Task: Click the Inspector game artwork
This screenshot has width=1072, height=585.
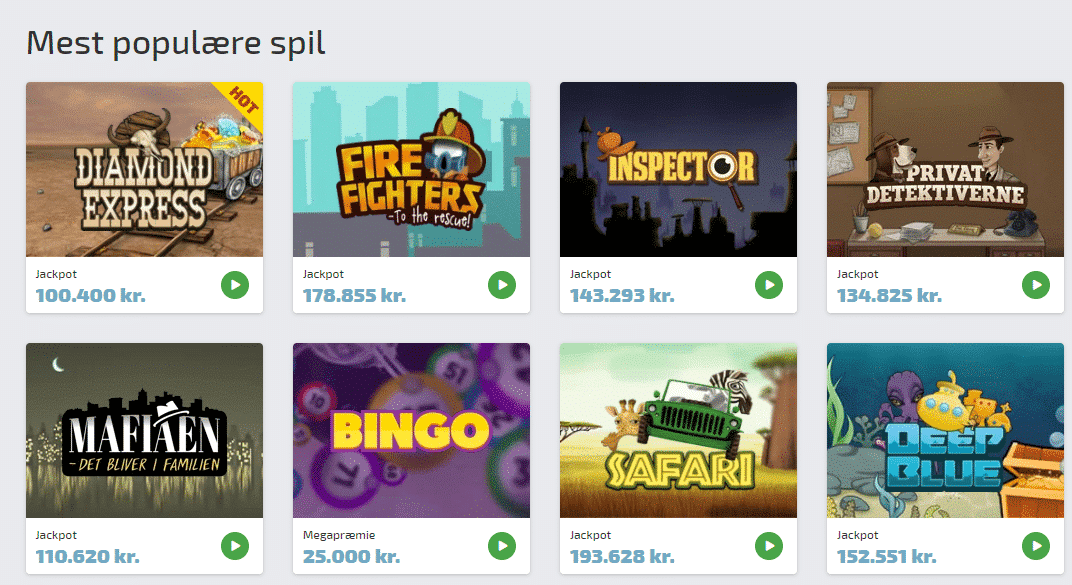Action: (678, 168)
